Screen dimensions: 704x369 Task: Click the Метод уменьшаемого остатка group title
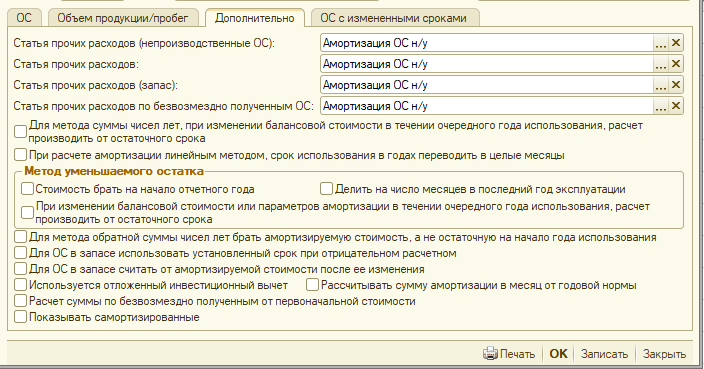pos(114,171)
